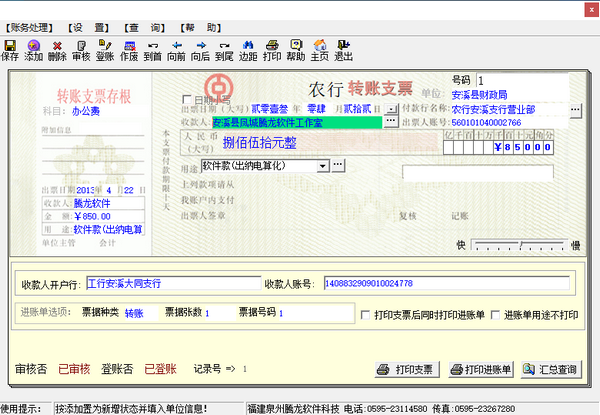Check the 进账单用途不打印 option

(496, 314)
